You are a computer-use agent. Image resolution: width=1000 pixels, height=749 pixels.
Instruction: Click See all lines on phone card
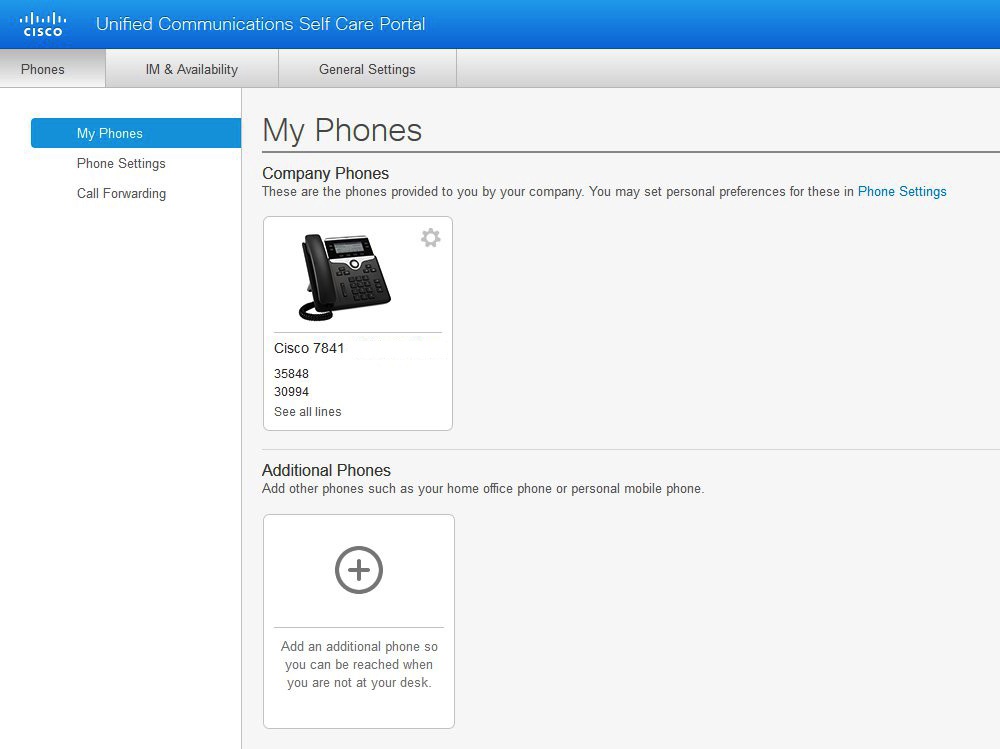(307, 412)
